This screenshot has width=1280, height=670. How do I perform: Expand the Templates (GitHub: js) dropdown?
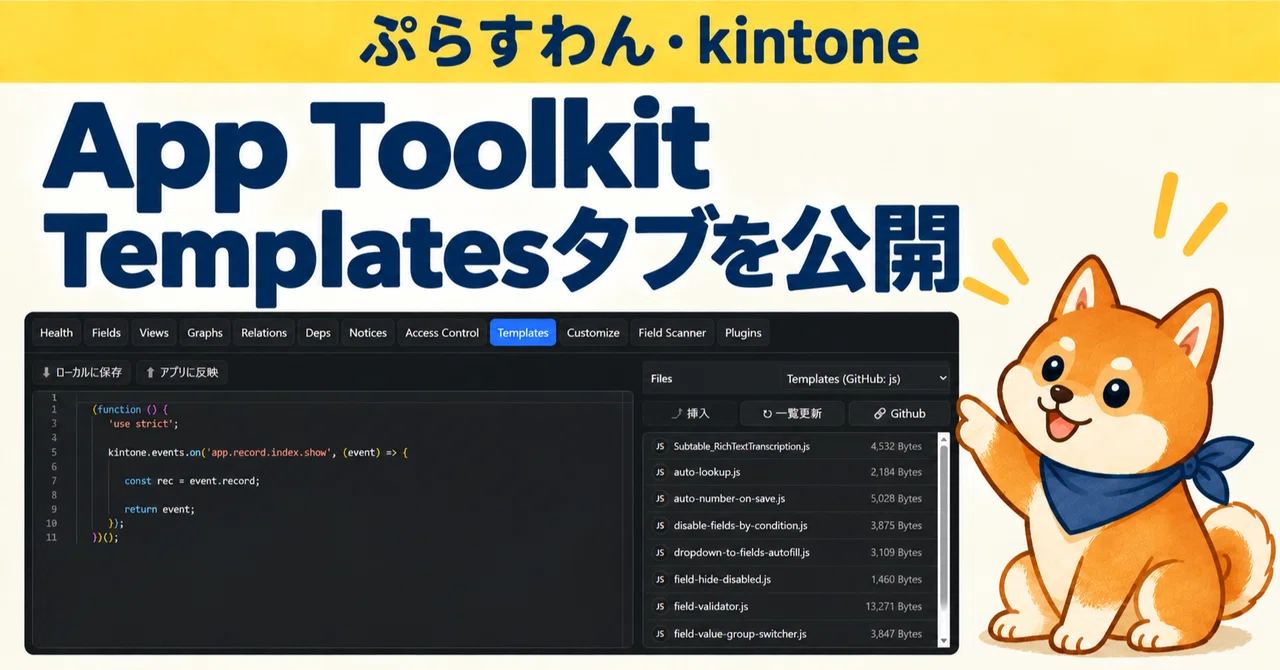[865, 379]
